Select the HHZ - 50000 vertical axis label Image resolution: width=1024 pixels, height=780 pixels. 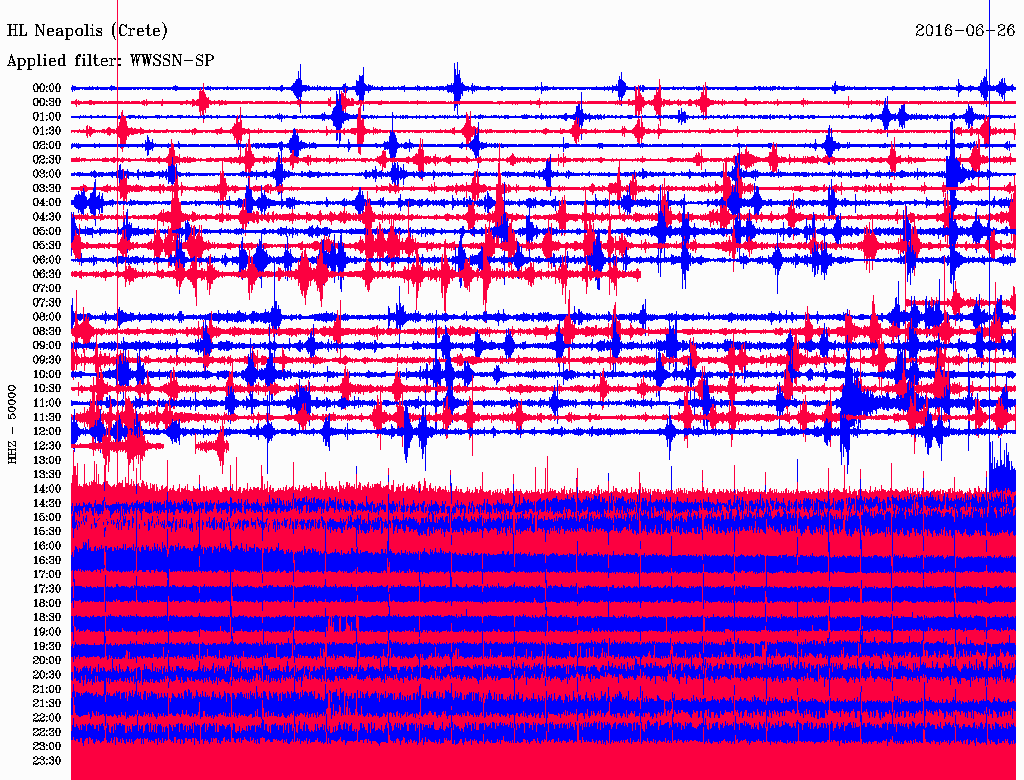click(x=13, y=423)
